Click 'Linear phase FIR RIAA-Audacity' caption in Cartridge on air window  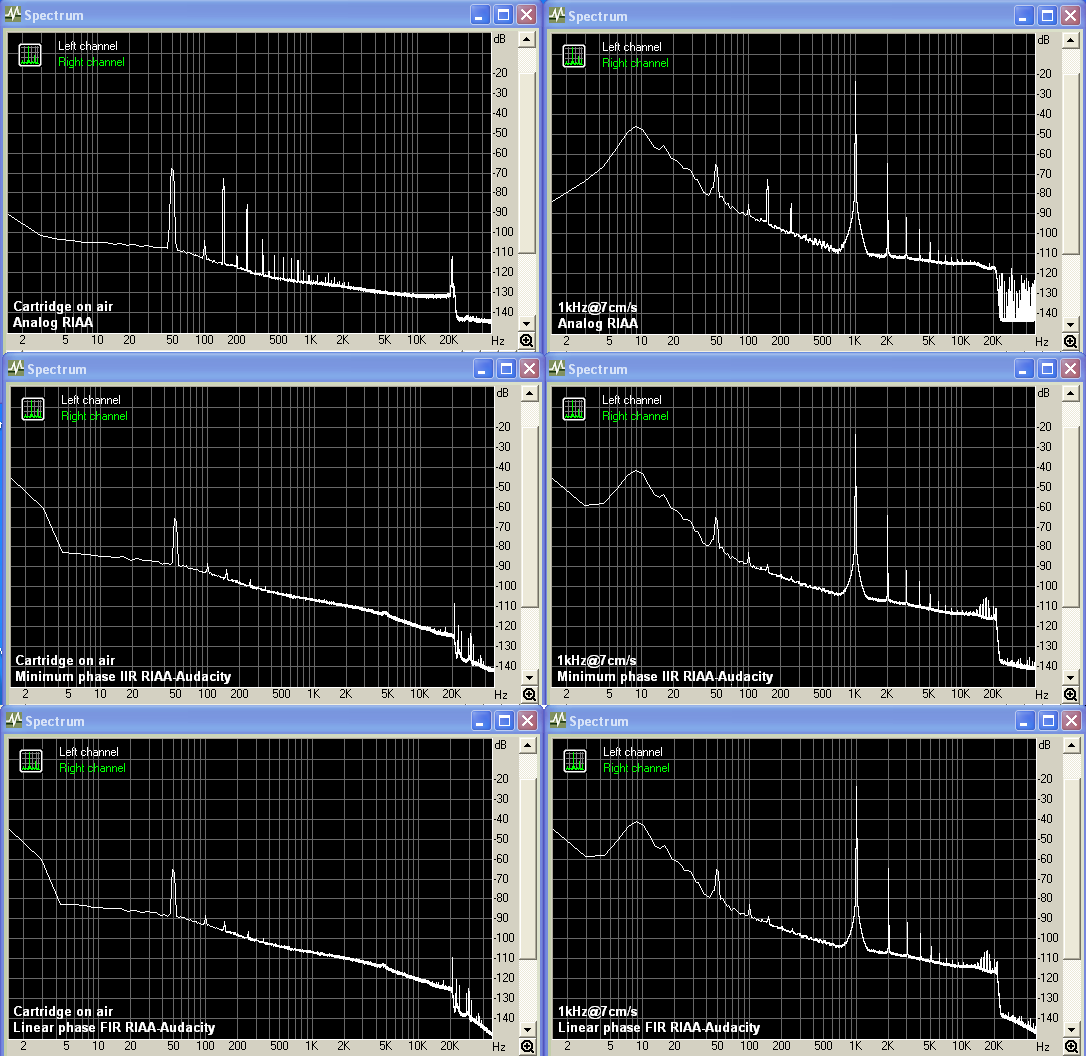coord(114,1028)
